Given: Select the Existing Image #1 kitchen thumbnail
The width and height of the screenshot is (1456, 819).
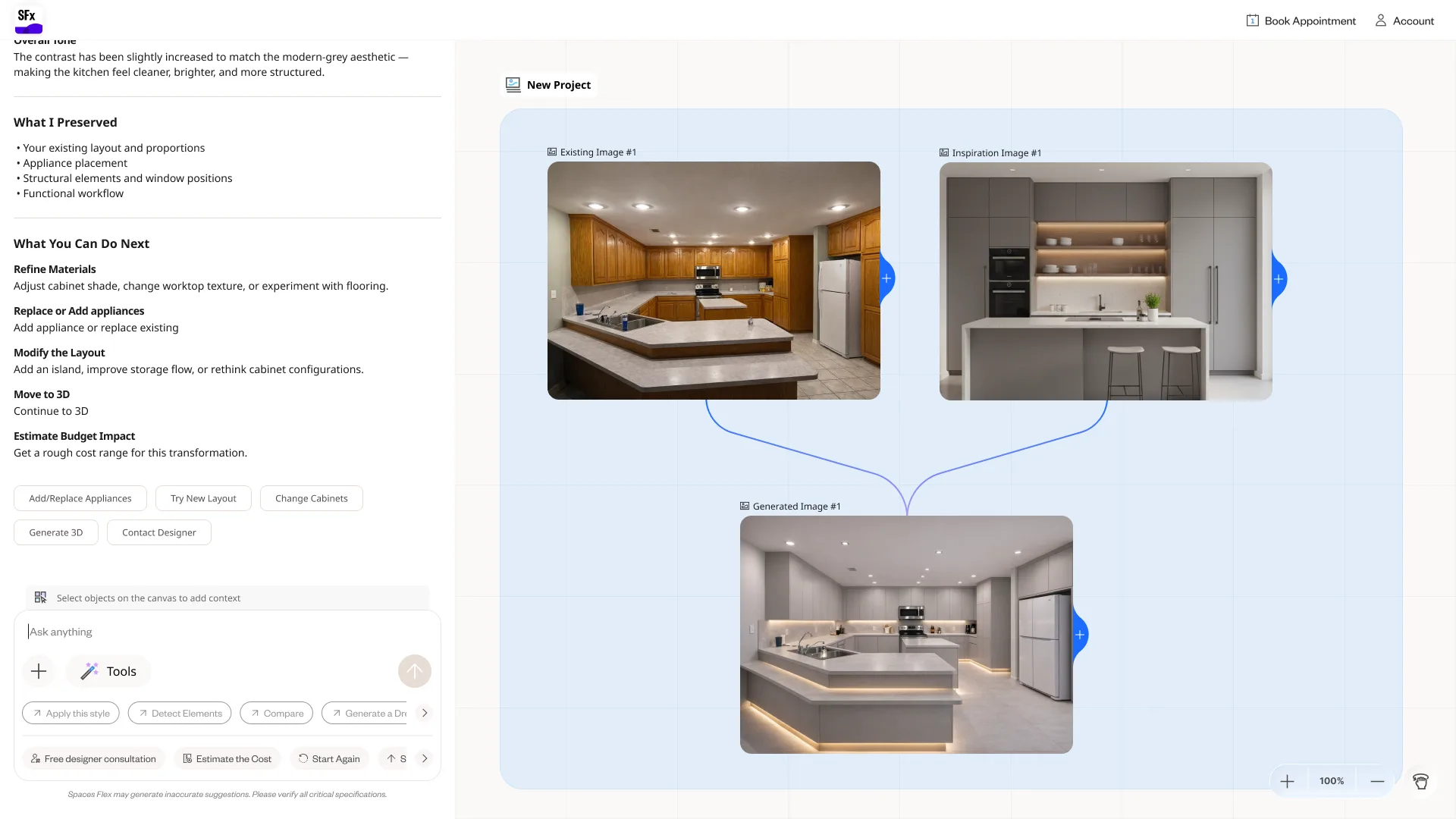Looking at the screenshot, I should click(714, 281).
